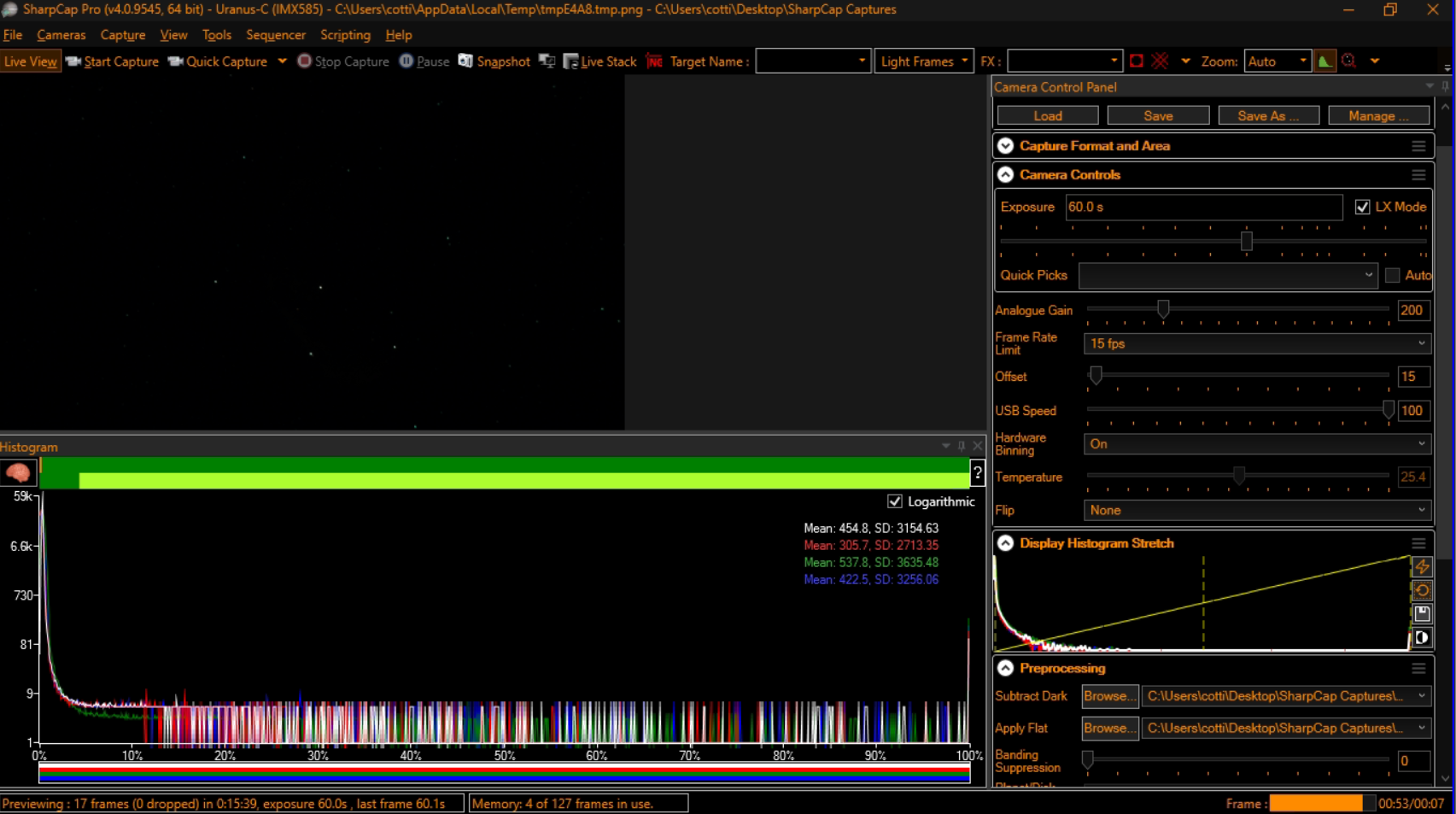Click Quick Capture in the toolbar
The width and height of the screenshot is (1456, 814).
click(218, 61)
